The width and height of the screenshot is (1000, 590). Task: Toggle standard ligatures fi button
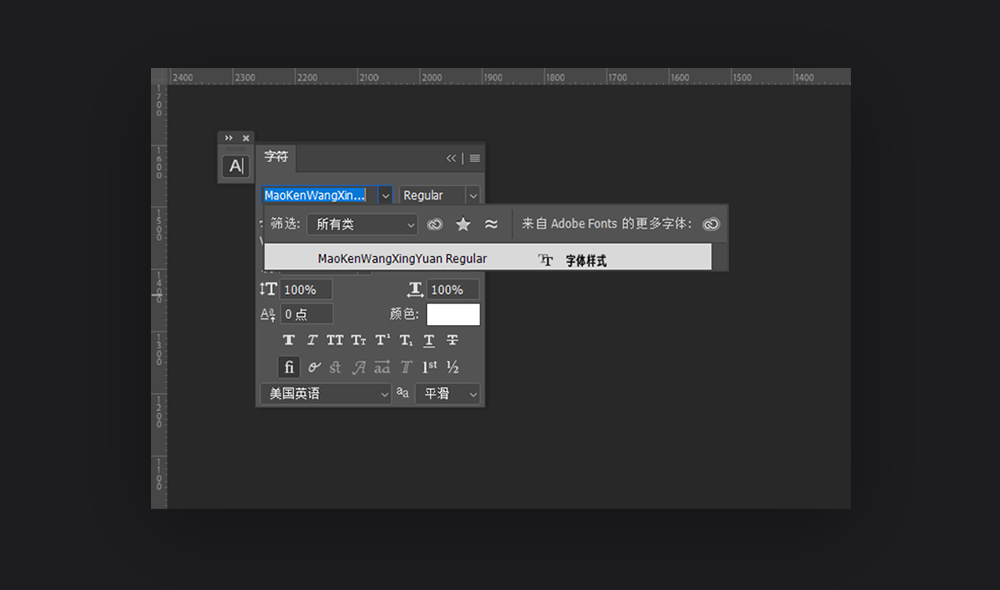(x=289, y=367)
